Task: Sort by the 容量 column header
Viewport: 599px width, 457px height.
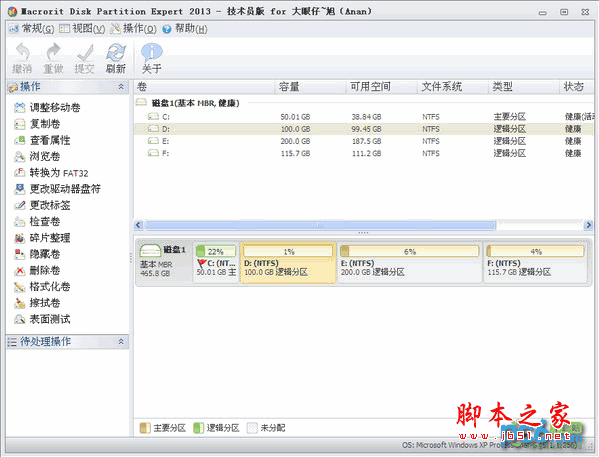Action: [x=310, y=87]
